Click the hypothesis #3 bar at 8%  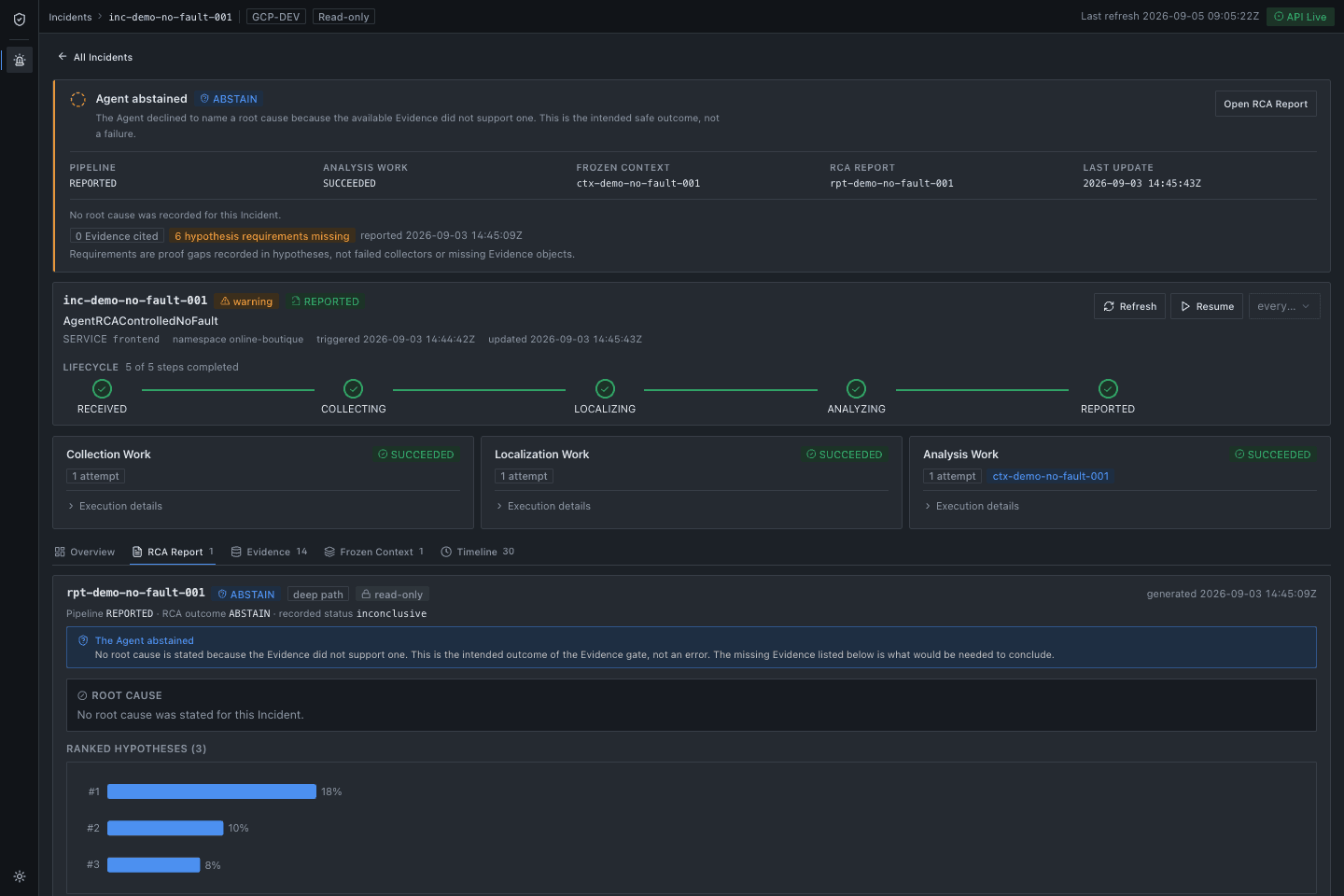click(154, 865)
